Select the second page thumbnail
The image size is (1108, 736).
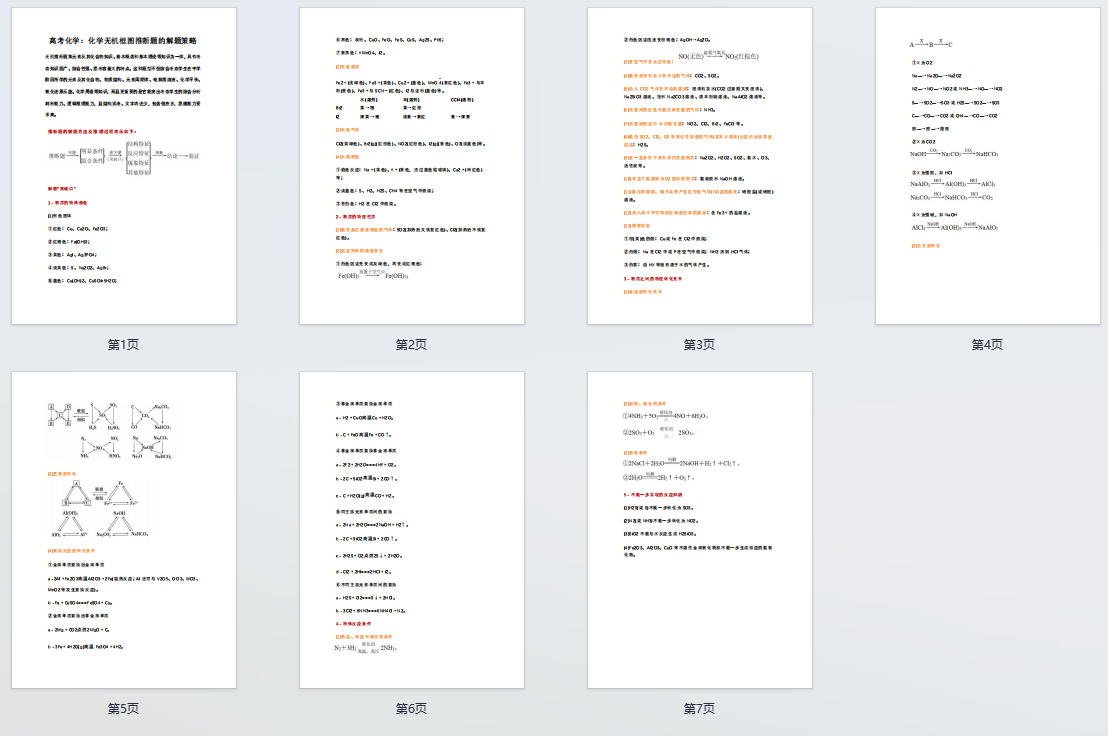tap(412, 166)
